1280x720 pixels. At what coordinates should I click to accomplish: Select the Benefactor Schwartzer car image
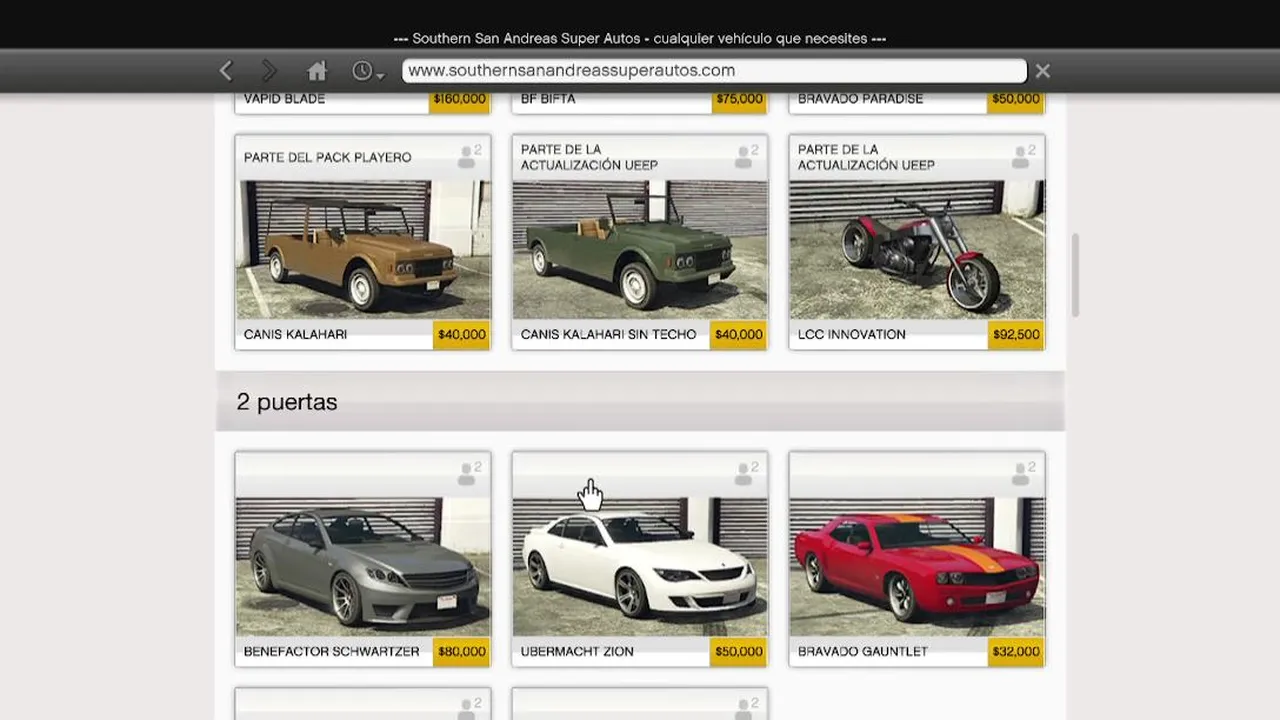tap(363, 567)
